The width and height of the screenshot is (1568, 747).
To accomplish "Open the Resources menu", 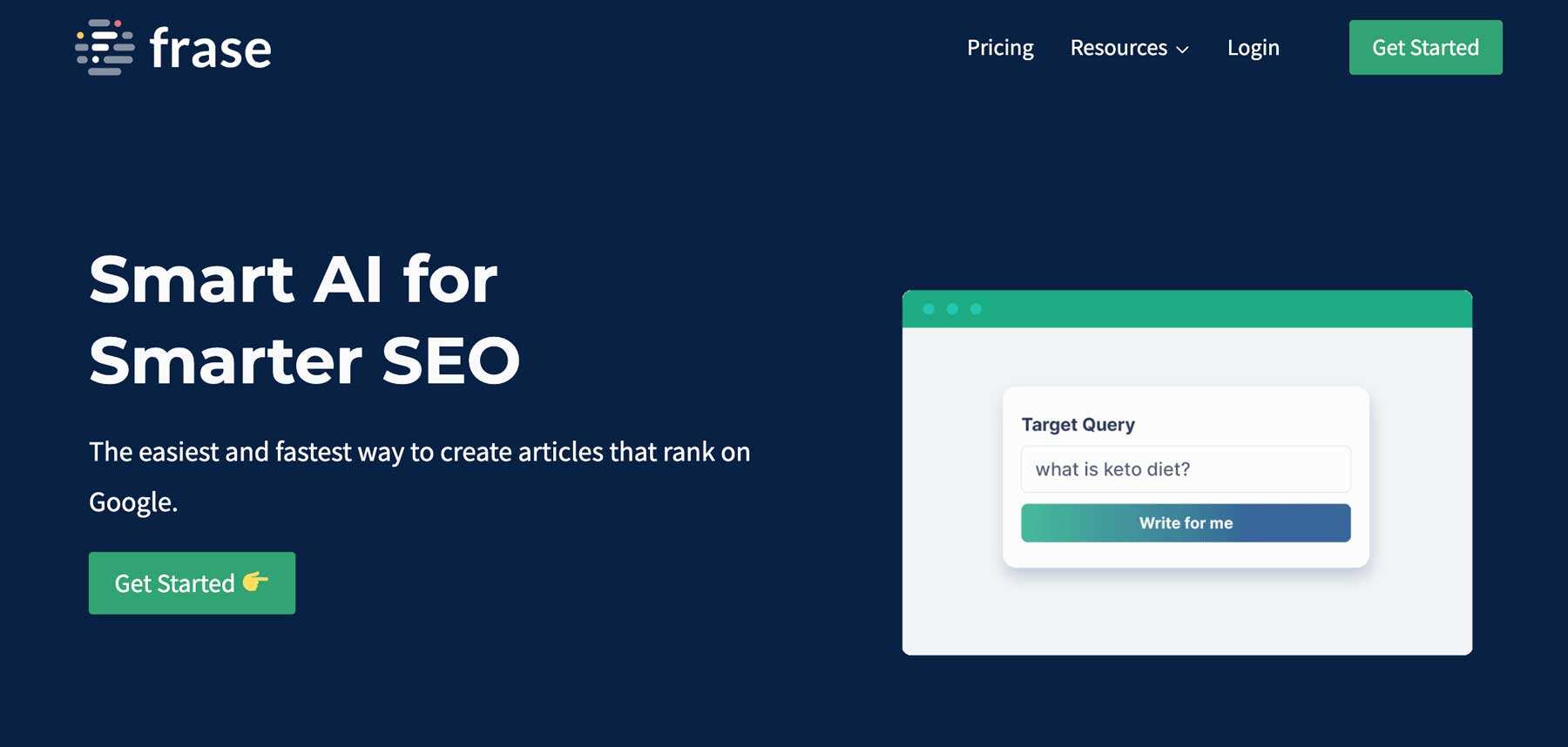I will point(1119,48).
